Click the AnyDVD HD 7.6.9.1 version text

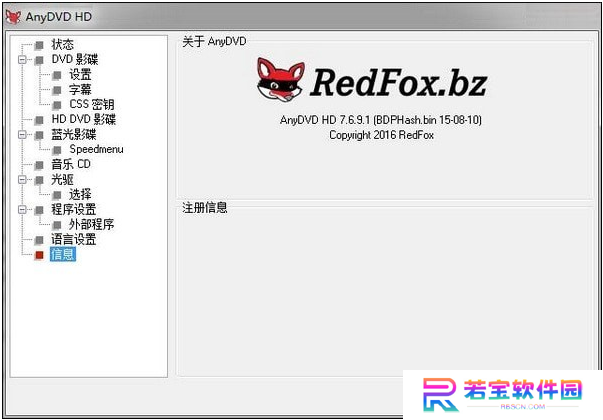click(381, 120)
